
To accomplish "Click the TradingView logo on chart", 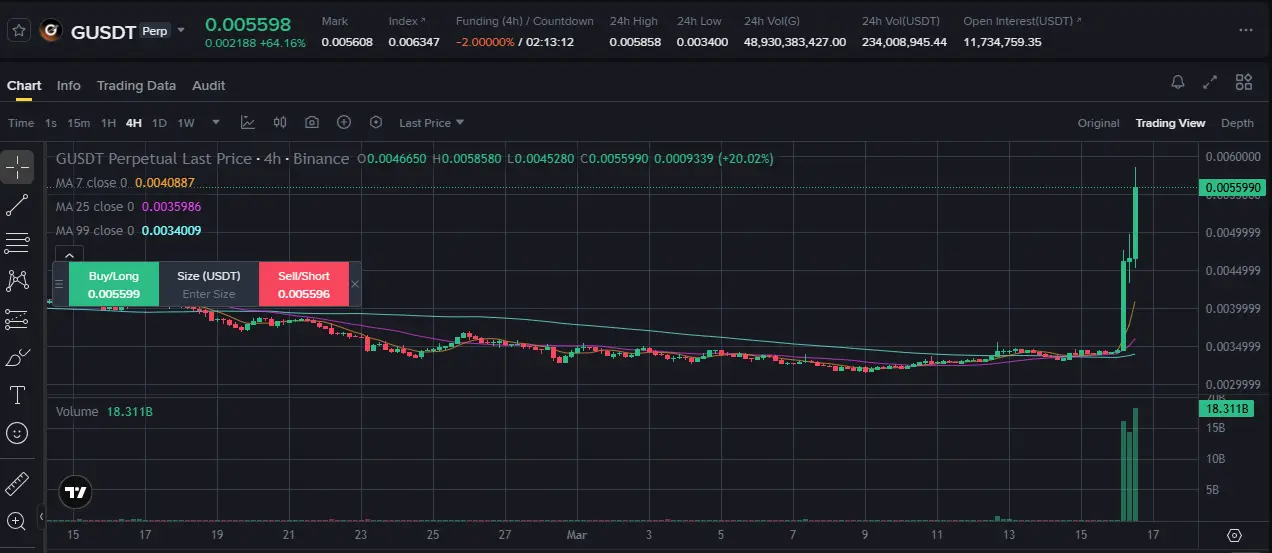I will pyautogui.click(x=74, y=492).
